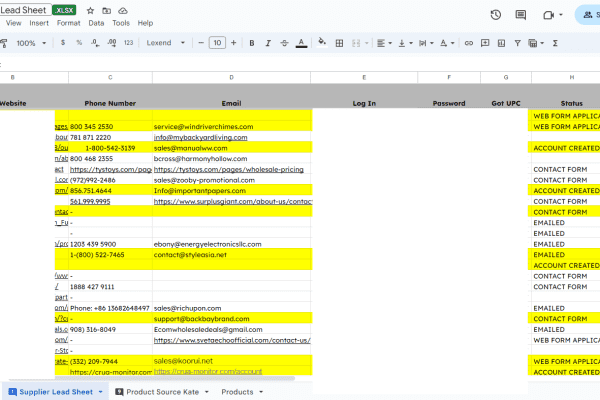Click phone number link 561.999.9995
Screen dimensions: 600x400
[x=90, y=201]
